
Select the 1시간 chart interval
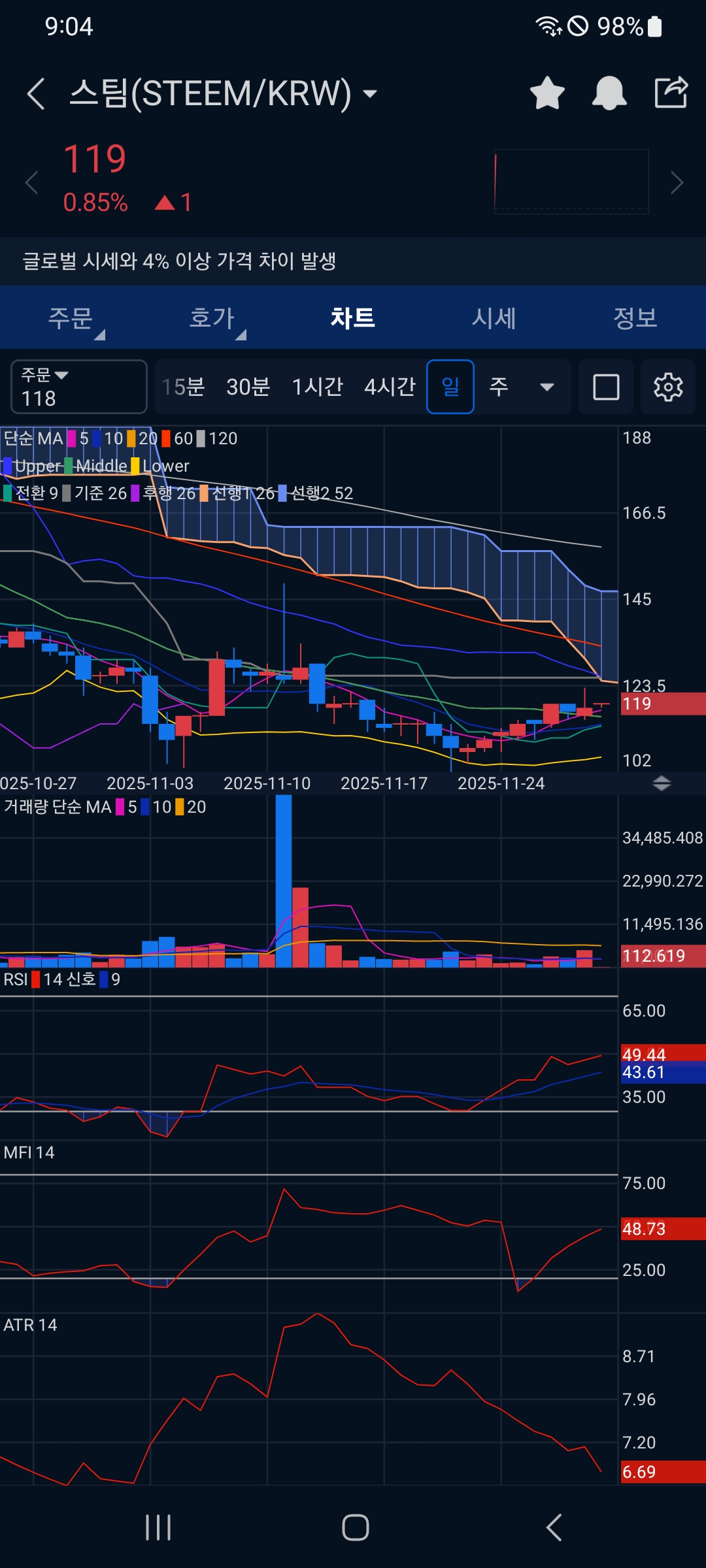[x=318, y=387]
